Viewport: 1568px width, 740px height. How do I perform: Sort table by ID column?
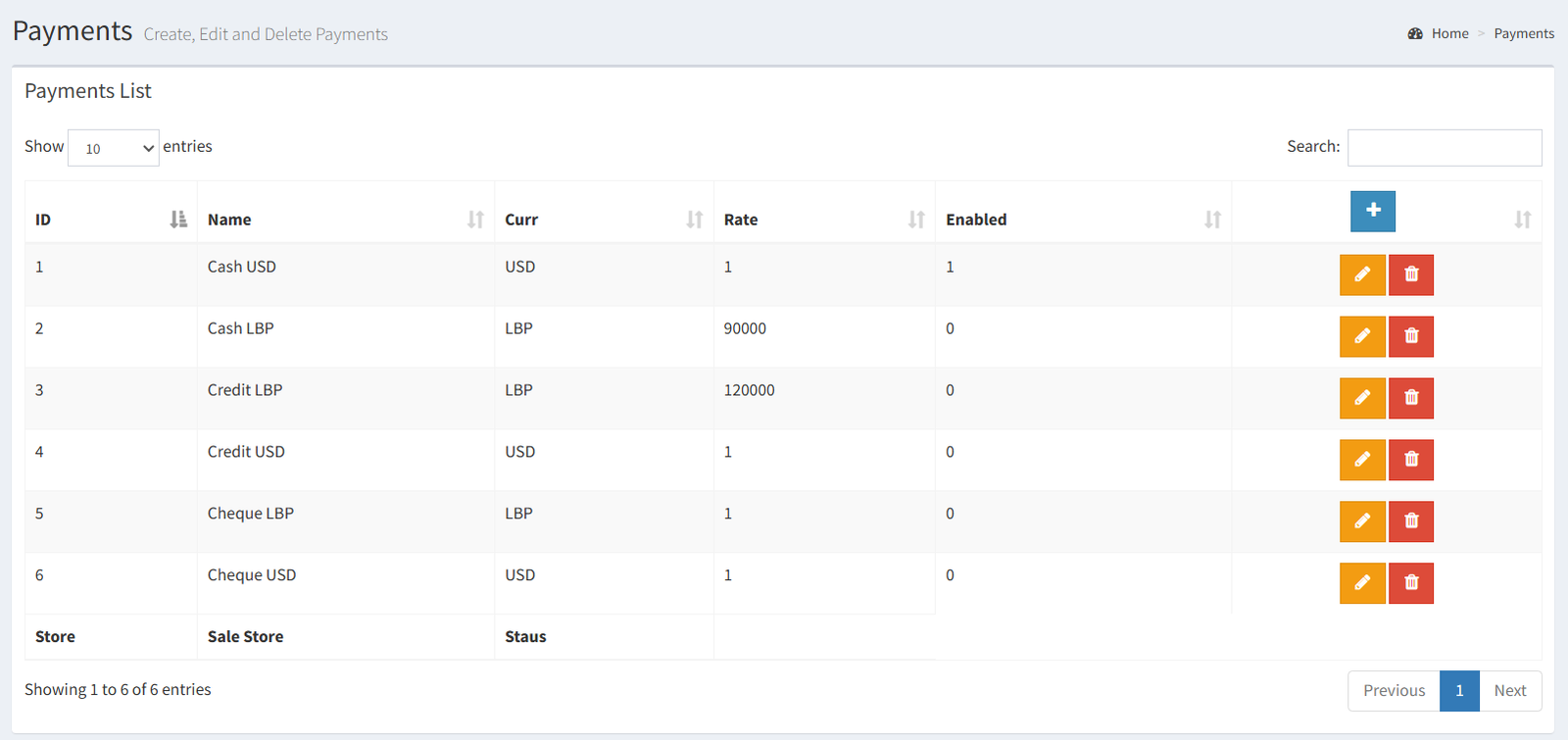(x=111, y=220)
